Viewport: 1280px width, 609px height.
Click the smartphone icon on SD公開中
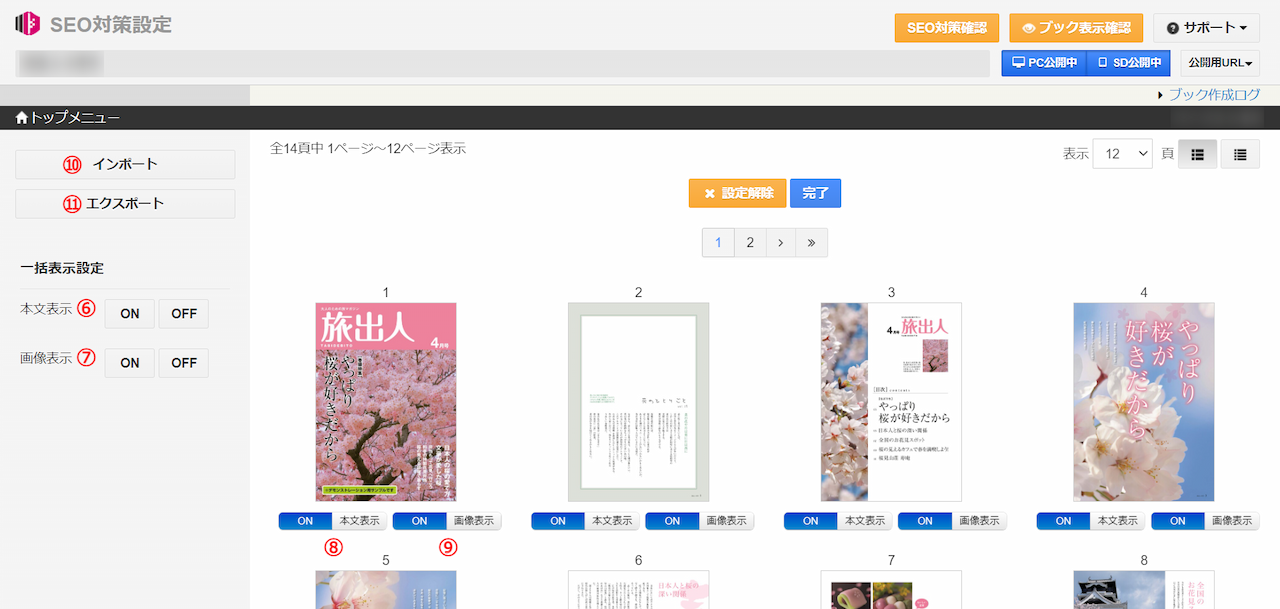pos(1102,62)
